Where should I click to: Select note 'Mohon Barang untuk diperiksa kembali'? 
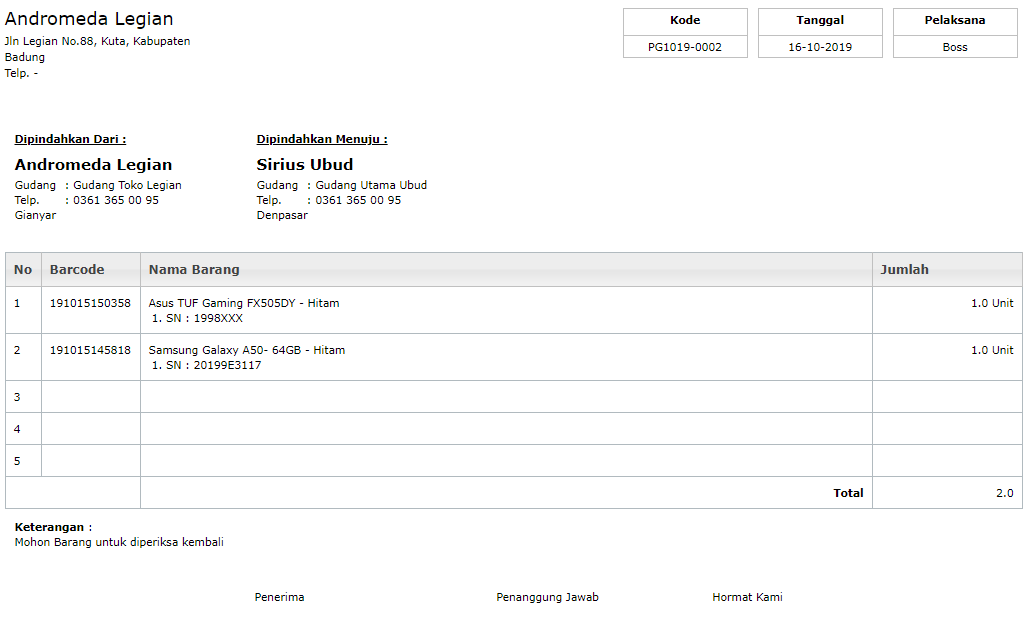(x=119, y=542)
